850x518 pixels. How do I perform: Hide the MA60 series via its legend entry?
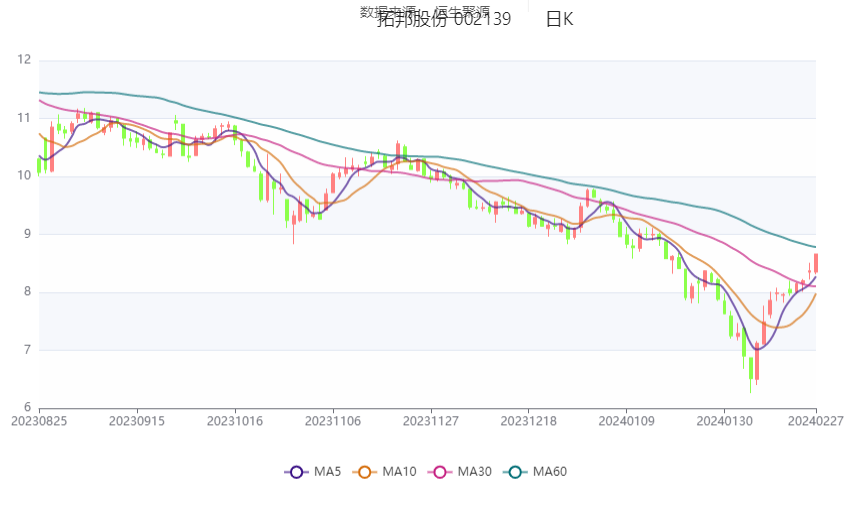pyautogui.click(x=535, y=472)
